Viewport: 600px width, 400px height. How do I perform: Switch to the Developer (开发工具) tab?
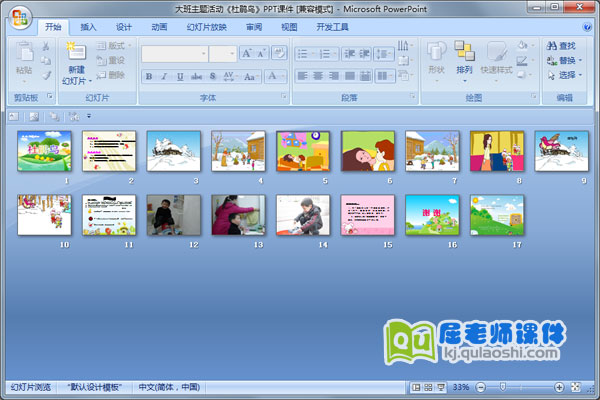pos(332,27)
